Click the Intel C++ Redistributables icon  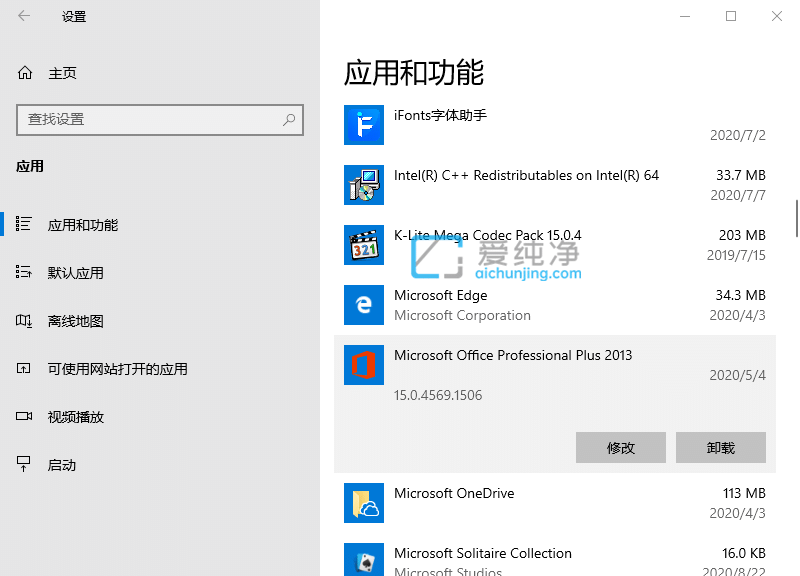[363, 185]
